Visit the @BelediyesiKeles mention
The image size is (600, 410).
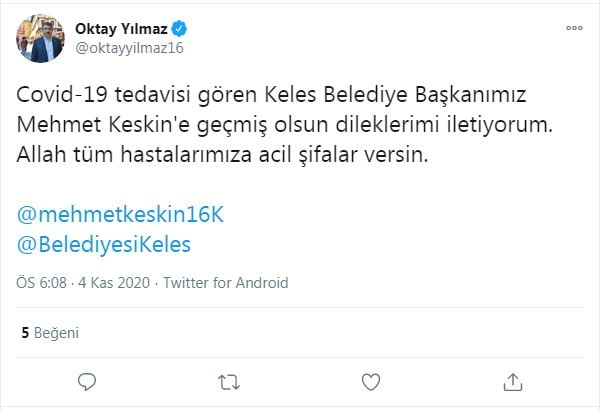pos(105,243)
